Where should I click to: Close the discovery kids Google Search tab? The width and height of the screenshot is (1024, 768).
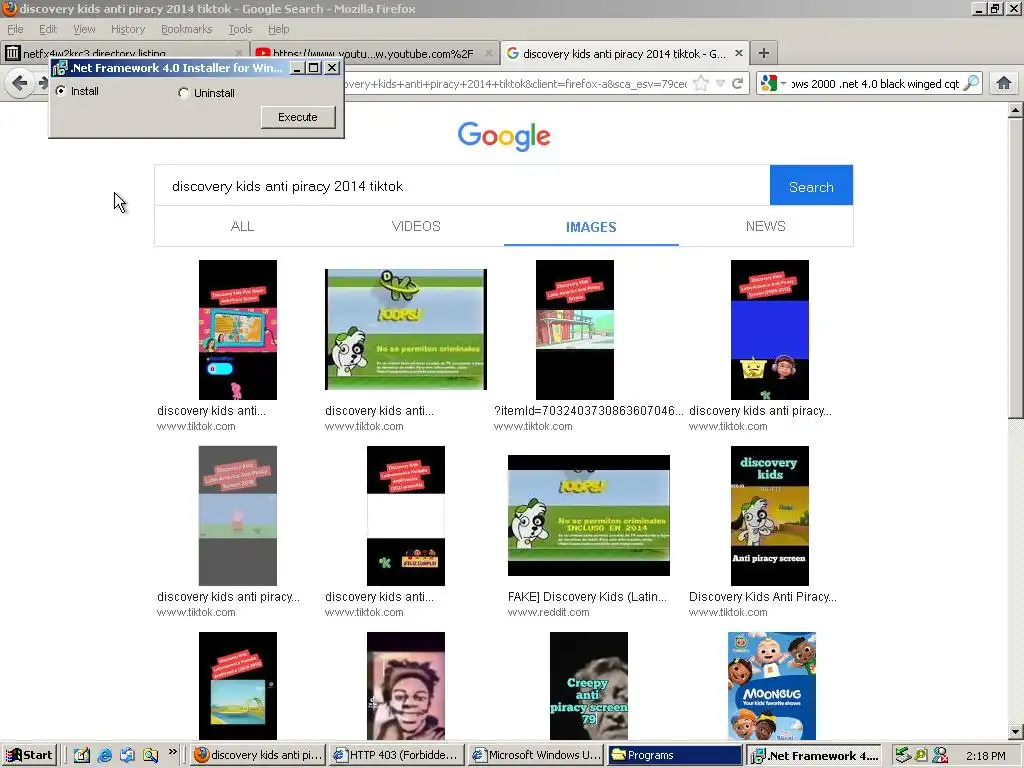tap(739, 53)
